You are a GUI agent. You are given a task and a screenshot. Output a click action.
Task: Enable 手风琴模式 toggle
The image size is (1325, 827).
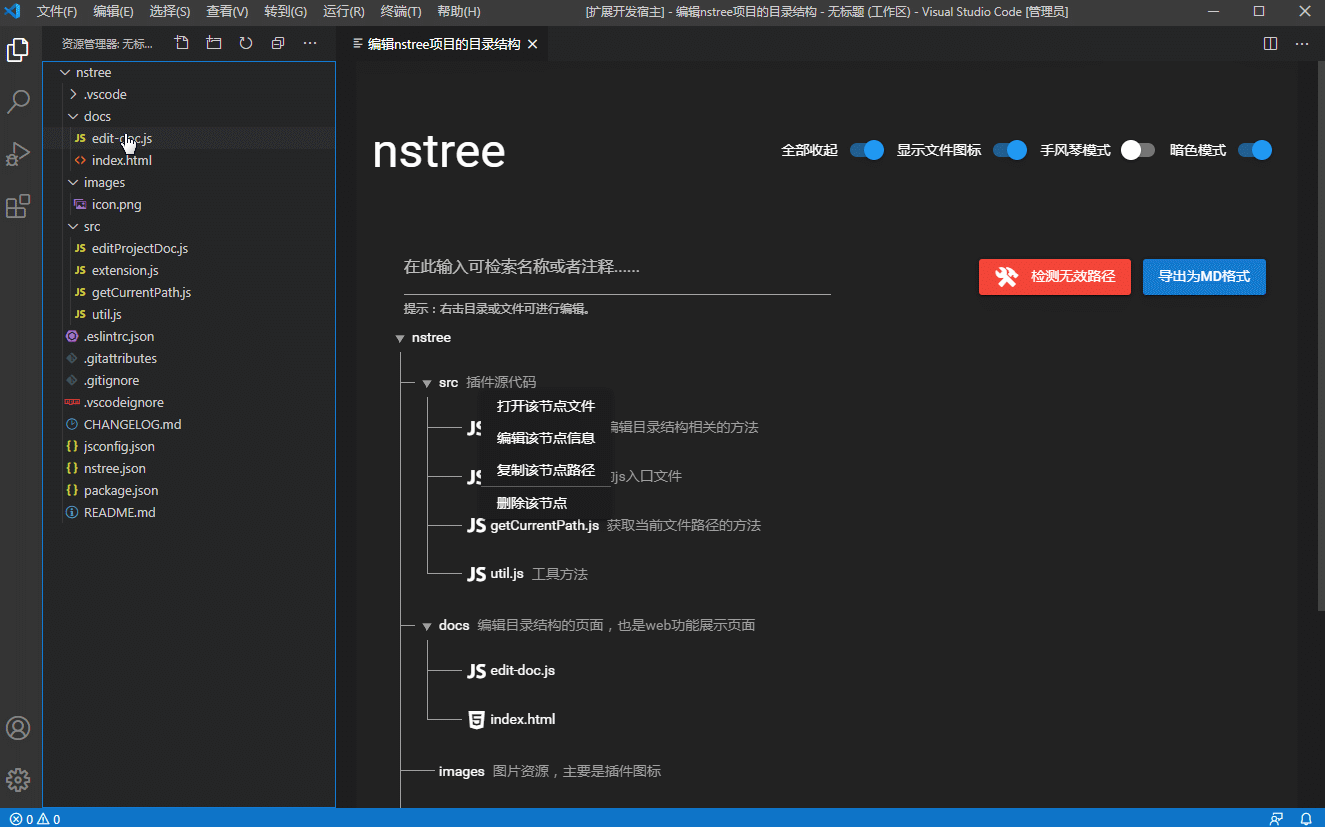pyautogui.click(x=1137, y=149)
